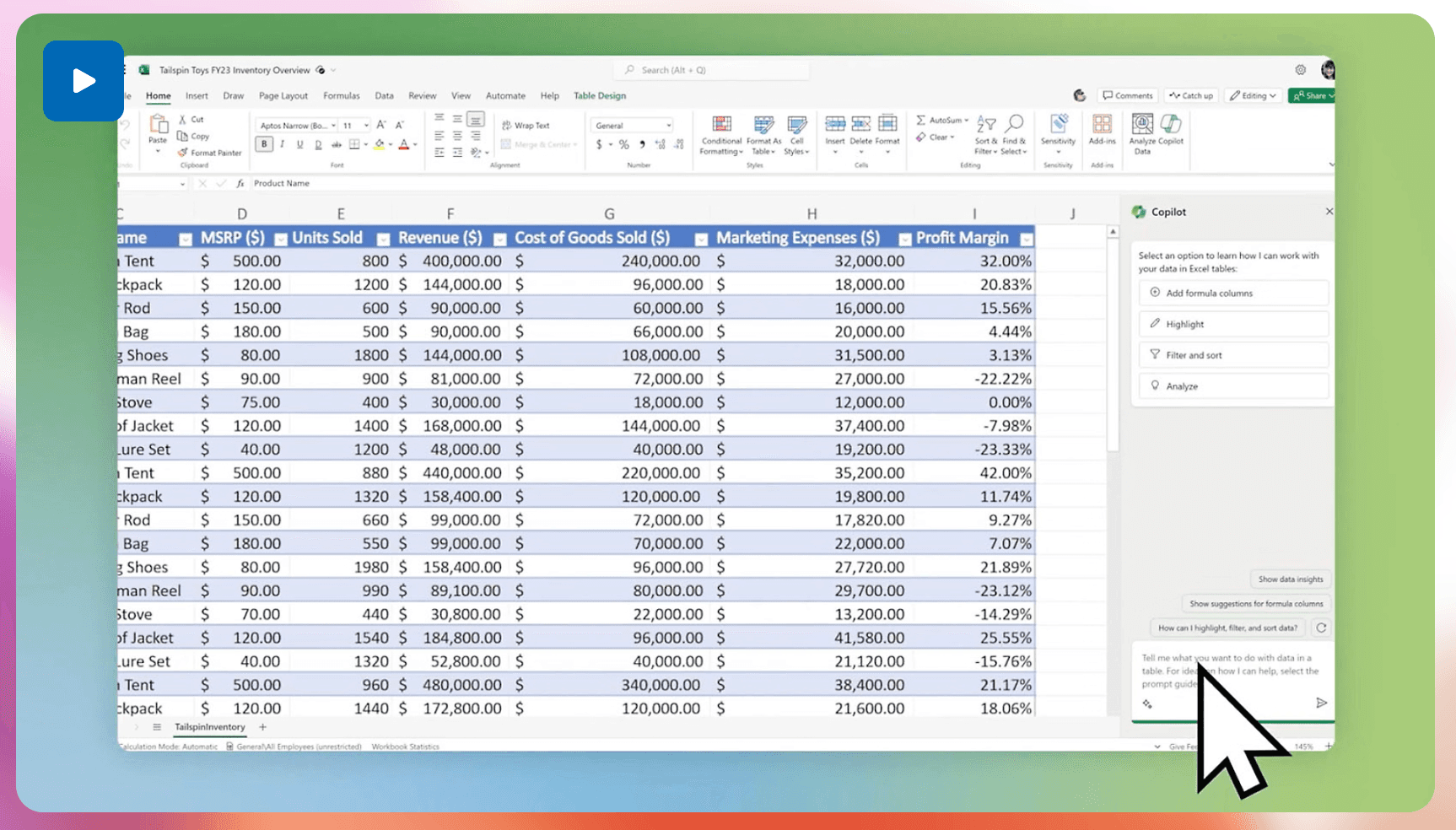This screenshot has height=830, width=1456.
Task: Refresh Copilot suggestions
Action: [1321, 628]
